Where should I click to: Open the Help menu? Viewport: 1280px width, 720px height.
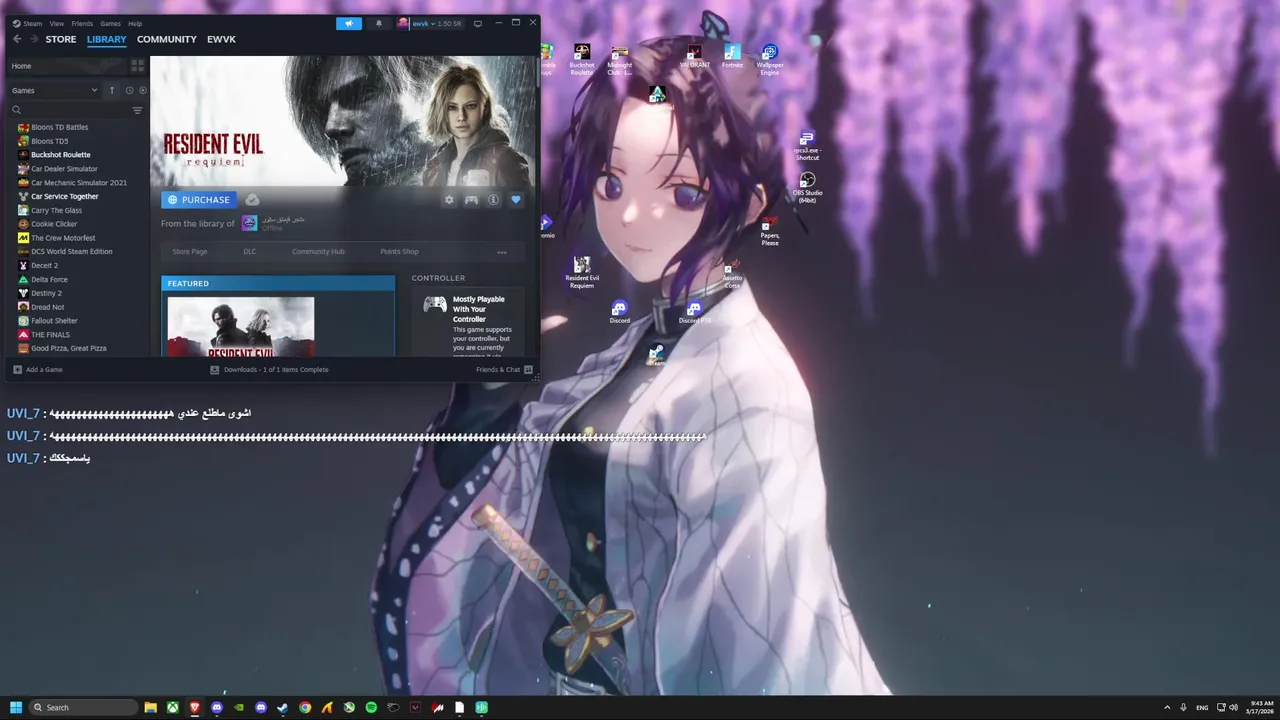point(135,23)
